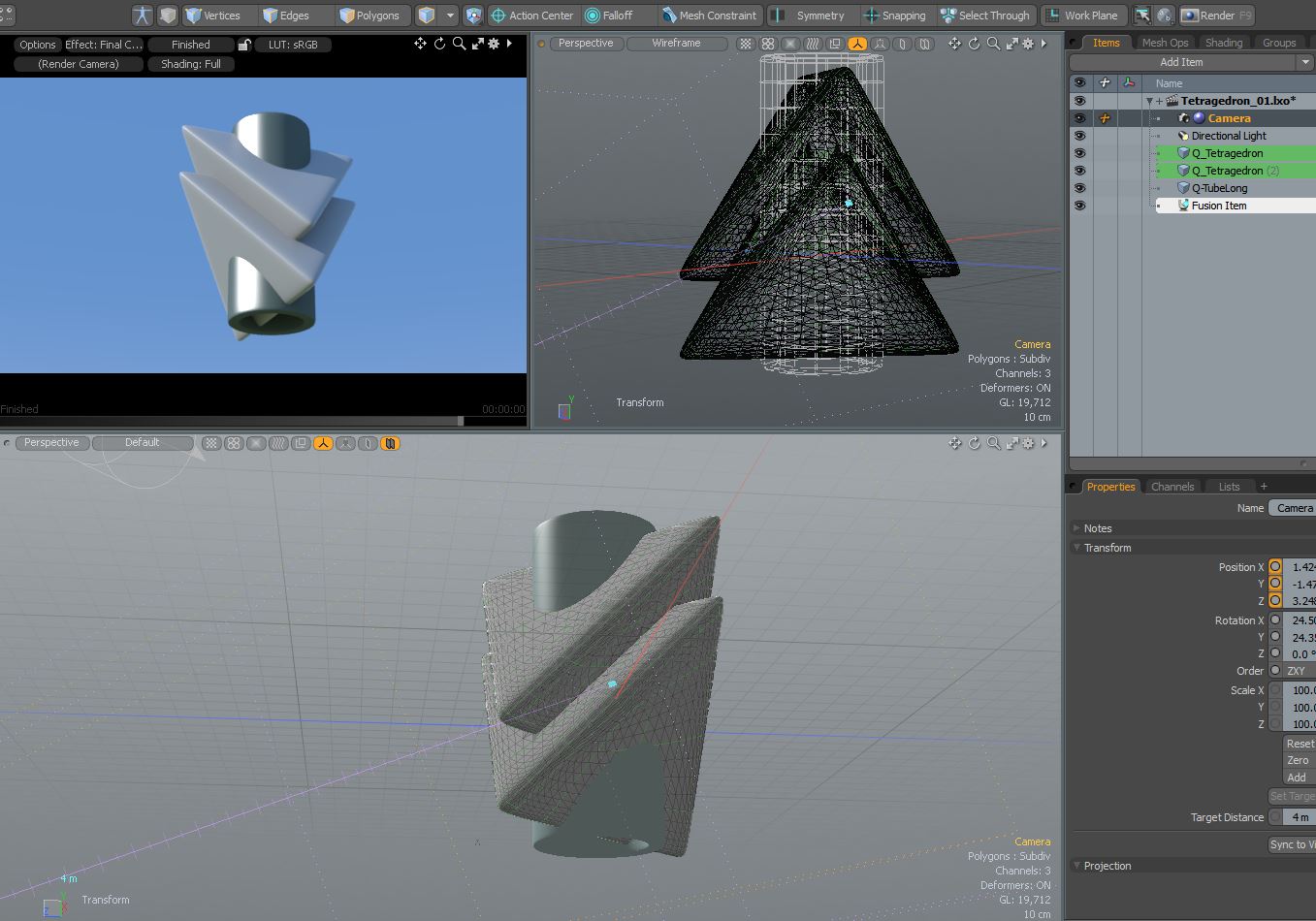The image size is (1316, 921).
Task: Click the sphere icon left of Render
Action: [1165, 16]
